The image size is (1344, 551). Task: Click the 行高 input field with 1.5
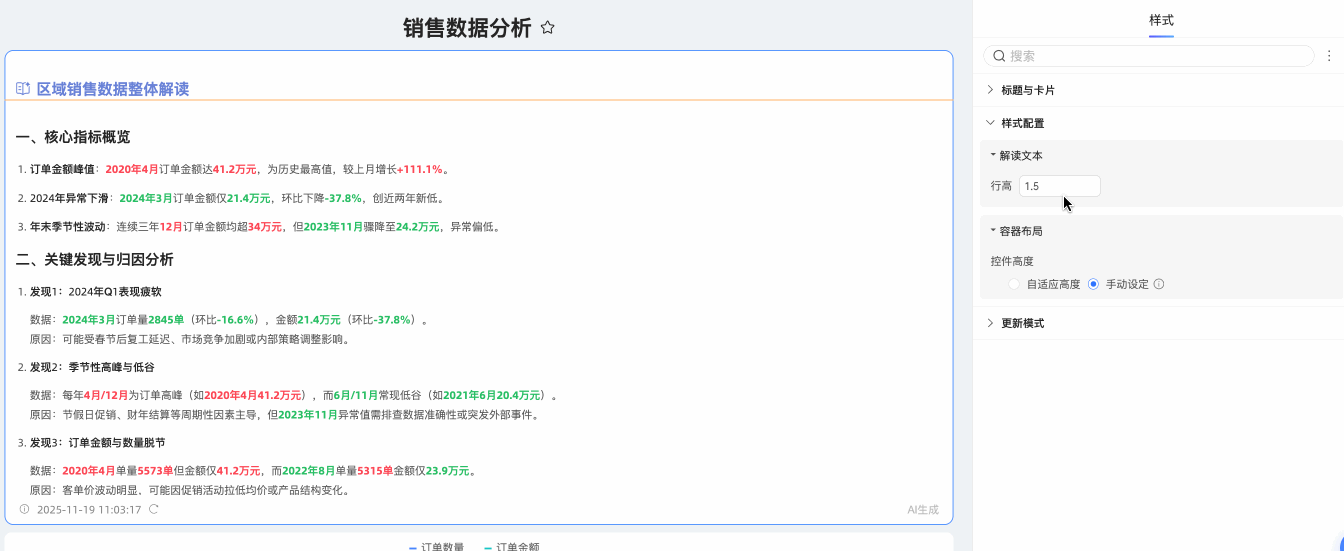[1060, 186]
